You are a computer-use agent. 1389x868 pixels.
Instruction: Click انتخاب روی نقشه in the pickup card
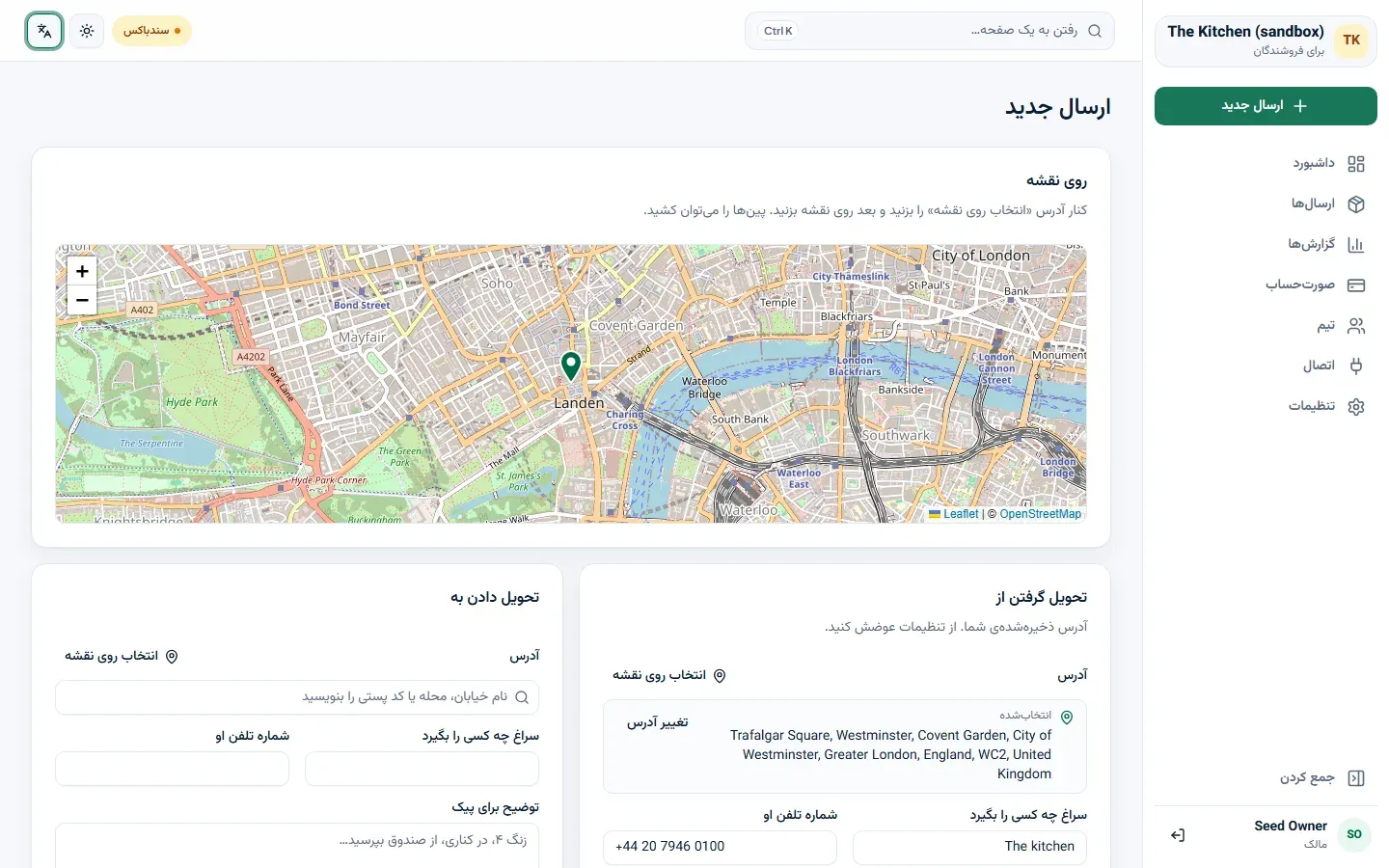[x=669, y=675]
